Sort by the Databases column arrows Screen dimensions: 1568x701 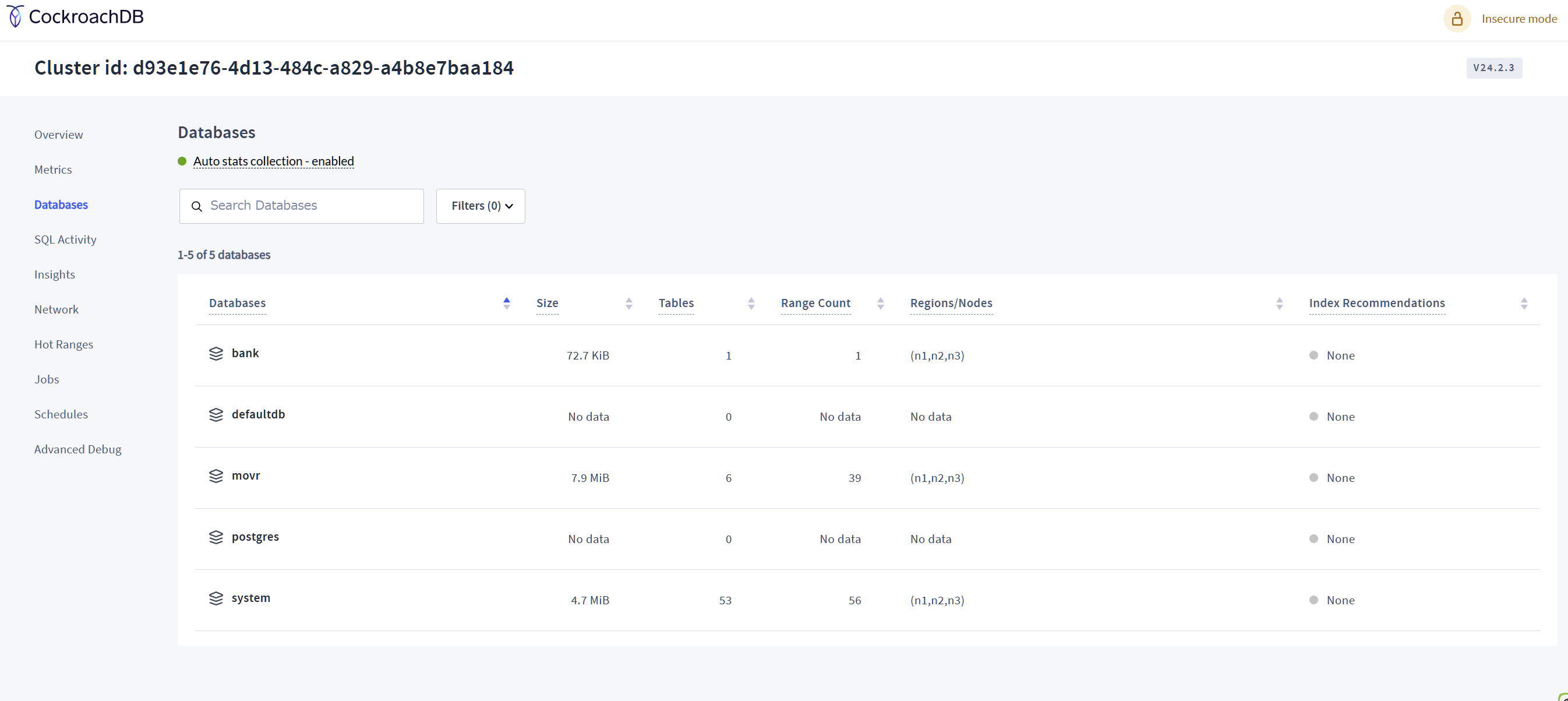[506, 303]
